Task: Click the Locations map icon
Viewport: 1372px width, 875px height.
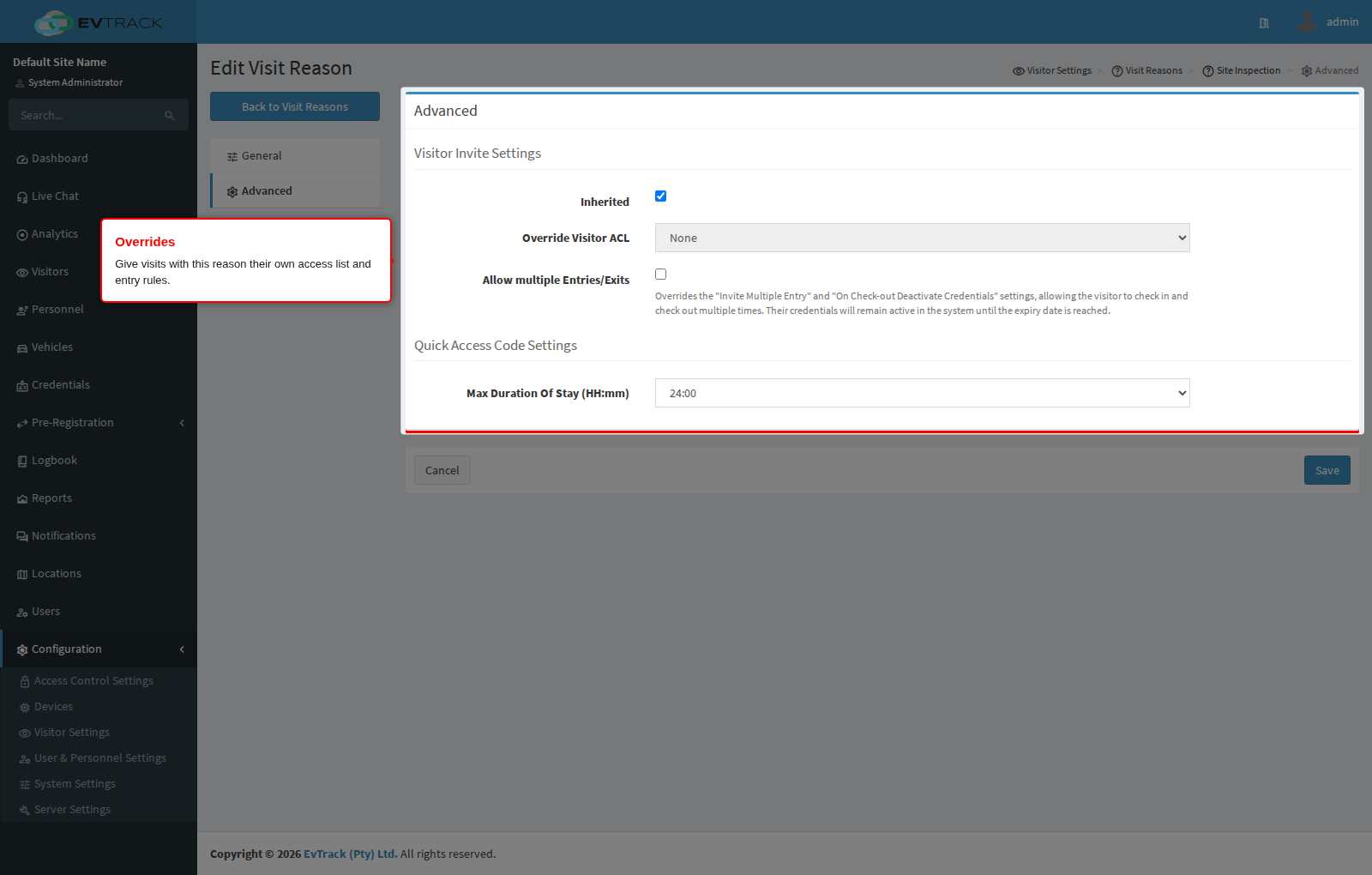Action: point(22,575)
